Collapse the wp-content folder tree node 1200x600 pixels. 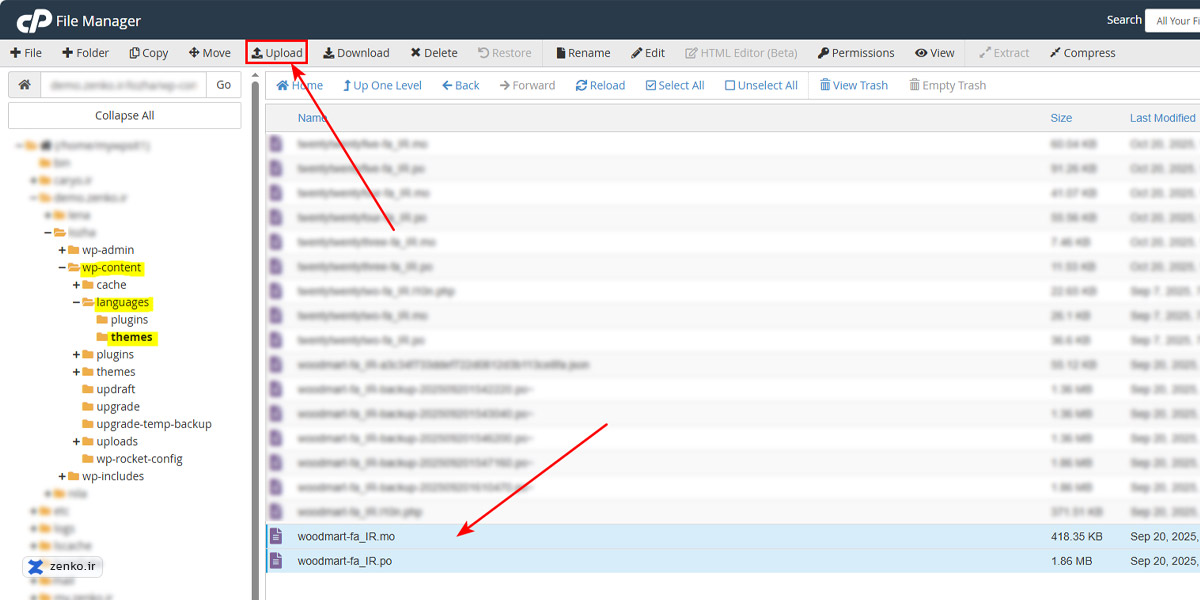tap(62, 268)
